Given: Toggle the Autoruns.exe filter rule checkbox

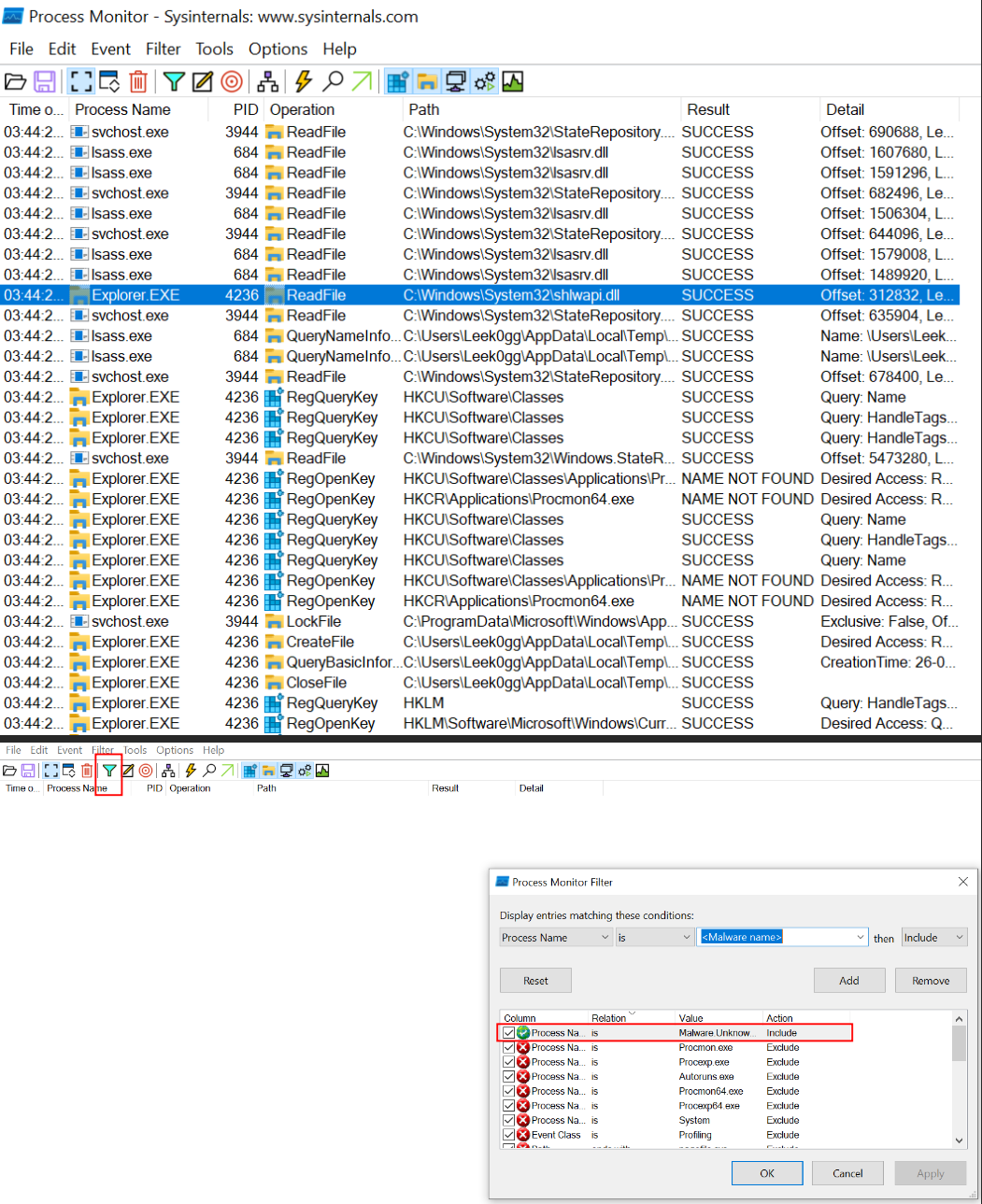Looking at the screenshot, I should pos(508,1076).
